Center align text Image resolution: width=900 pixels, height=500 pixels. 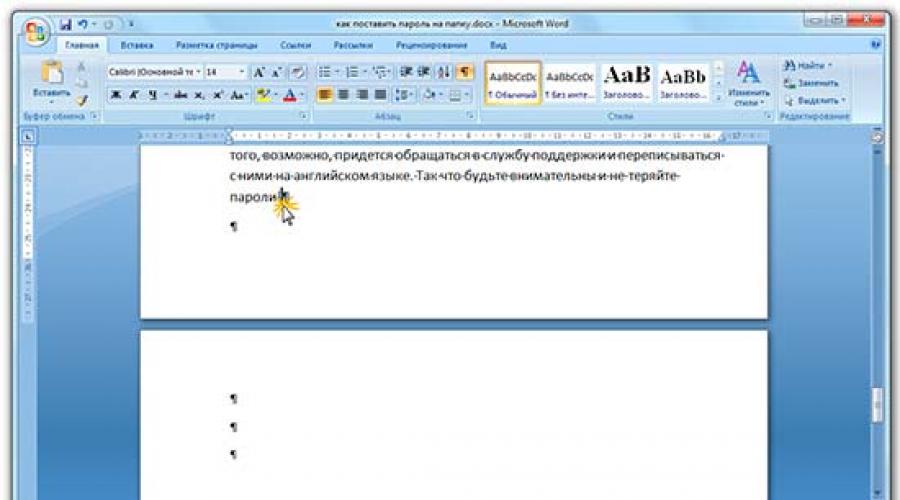pyautogui.click(x=343, y=95)
